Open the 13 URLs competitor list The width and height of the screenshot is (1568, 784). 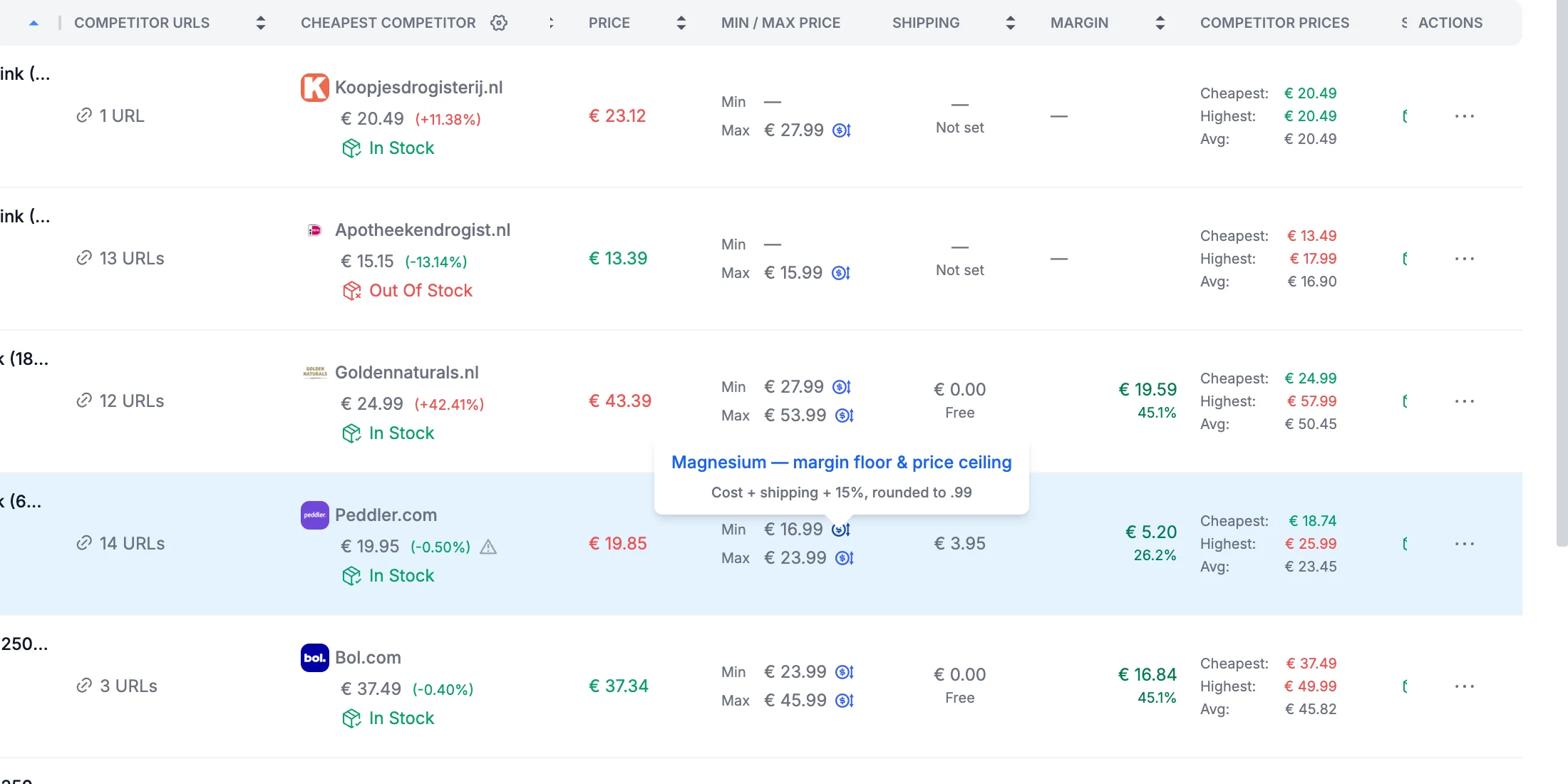tap(120, 259)
